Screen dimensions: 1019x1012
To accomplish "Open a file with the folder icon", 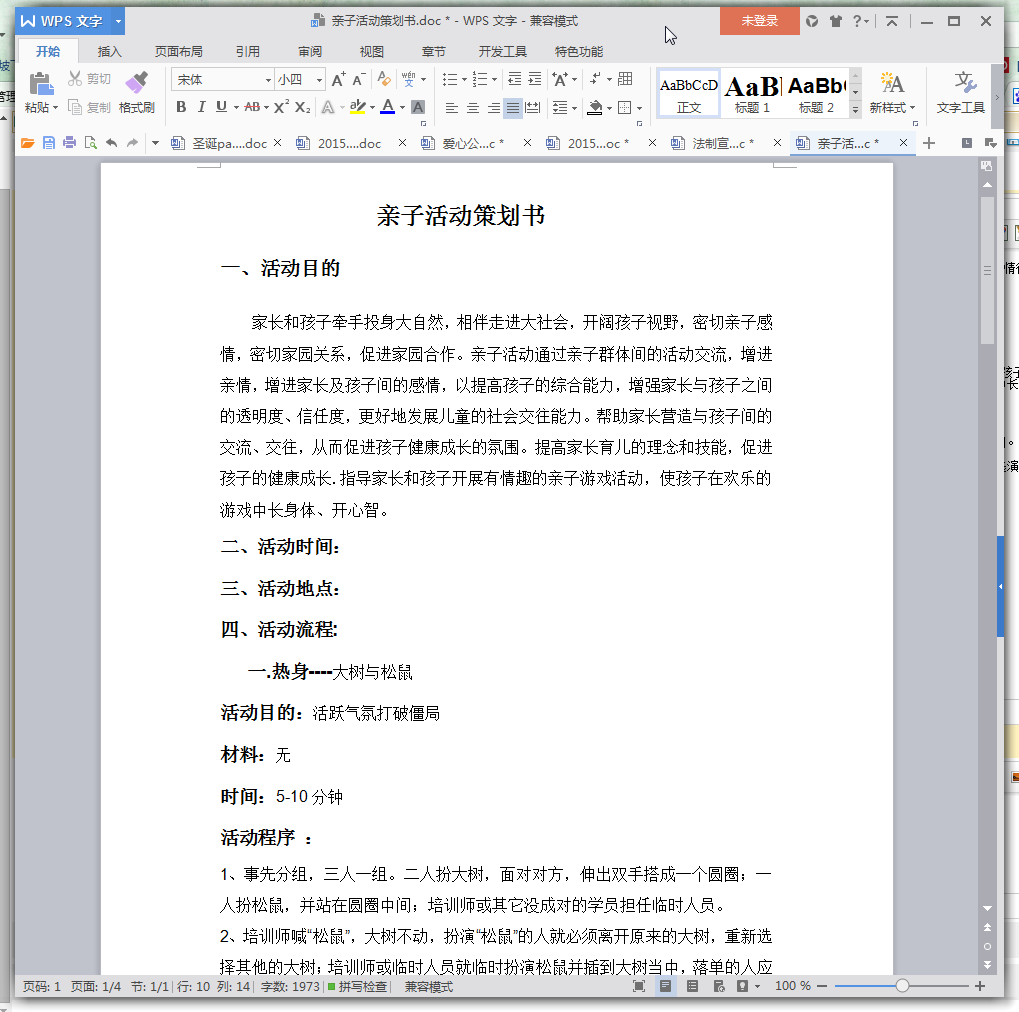I will coord(27,143).
